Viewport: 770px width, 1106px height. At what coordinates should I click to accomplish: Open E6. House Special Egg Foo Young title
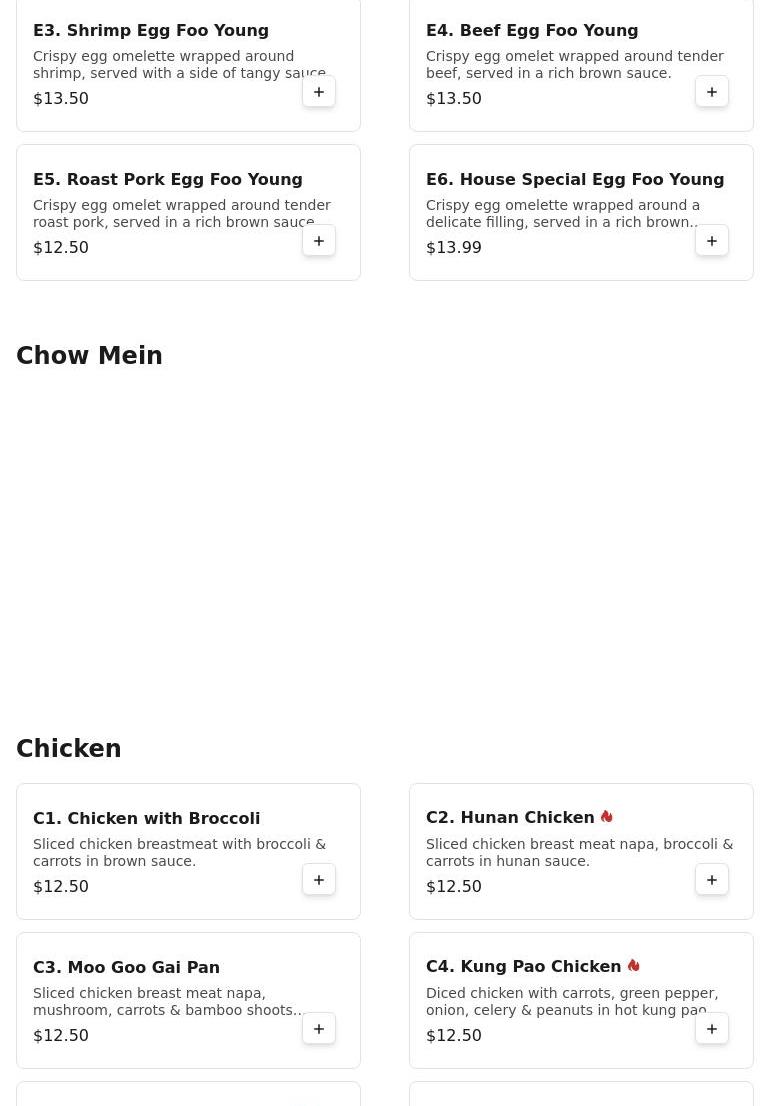click(575, 179)
